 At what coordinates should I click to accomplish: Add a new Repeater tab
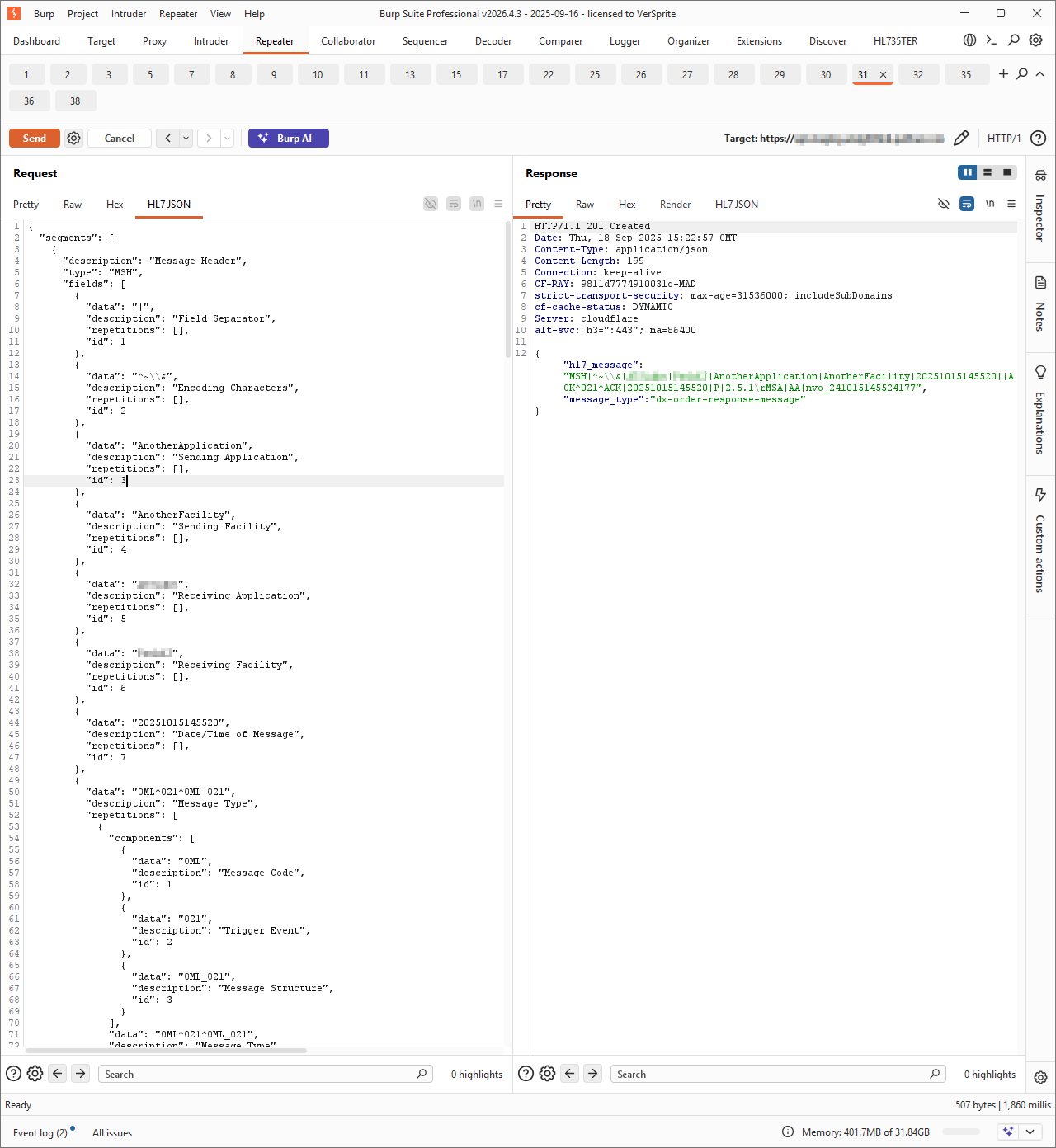(1003, 74)
